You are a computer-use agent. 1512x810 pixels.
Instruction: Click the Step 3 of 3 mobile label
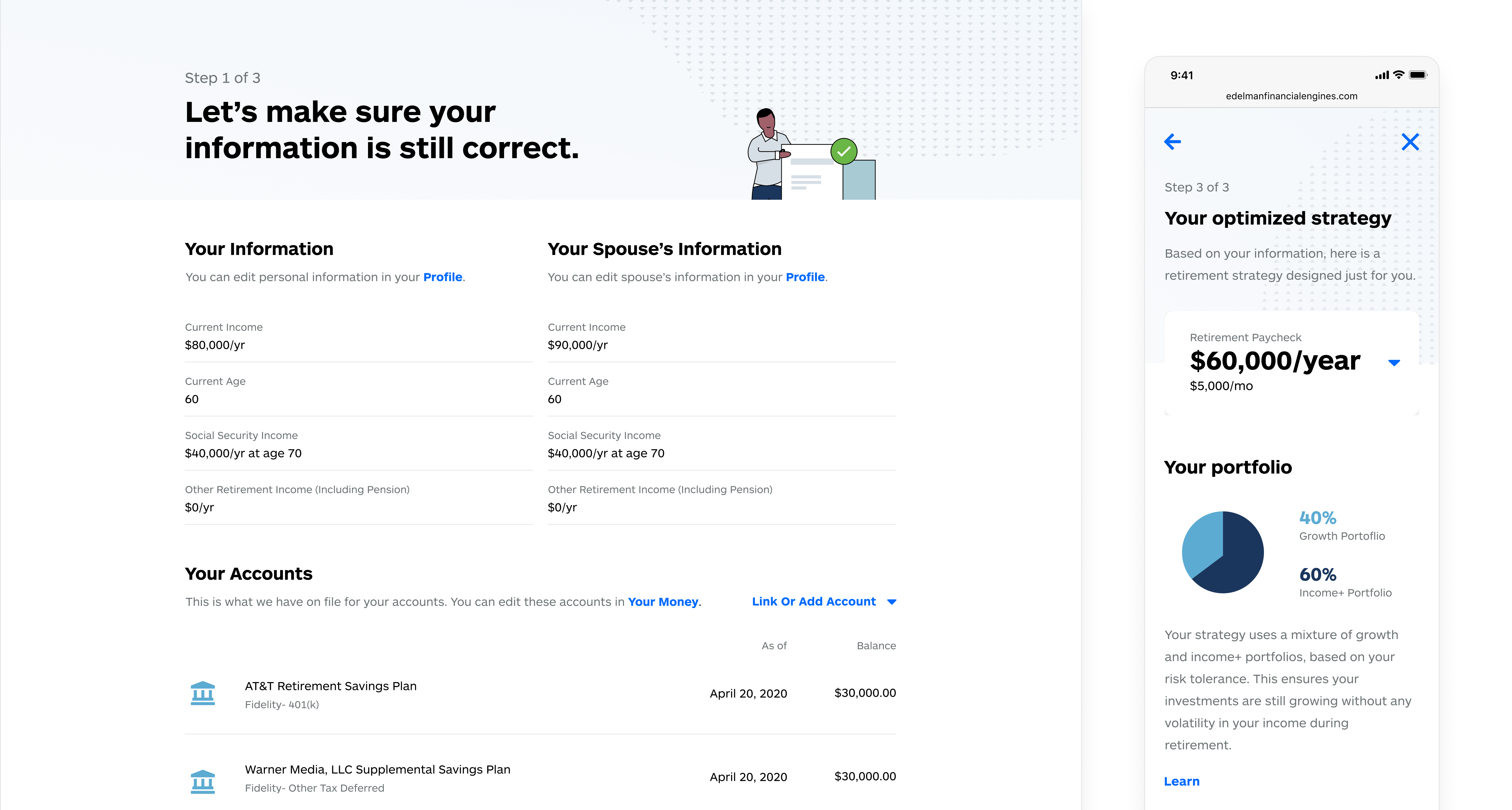point(1196,187)
